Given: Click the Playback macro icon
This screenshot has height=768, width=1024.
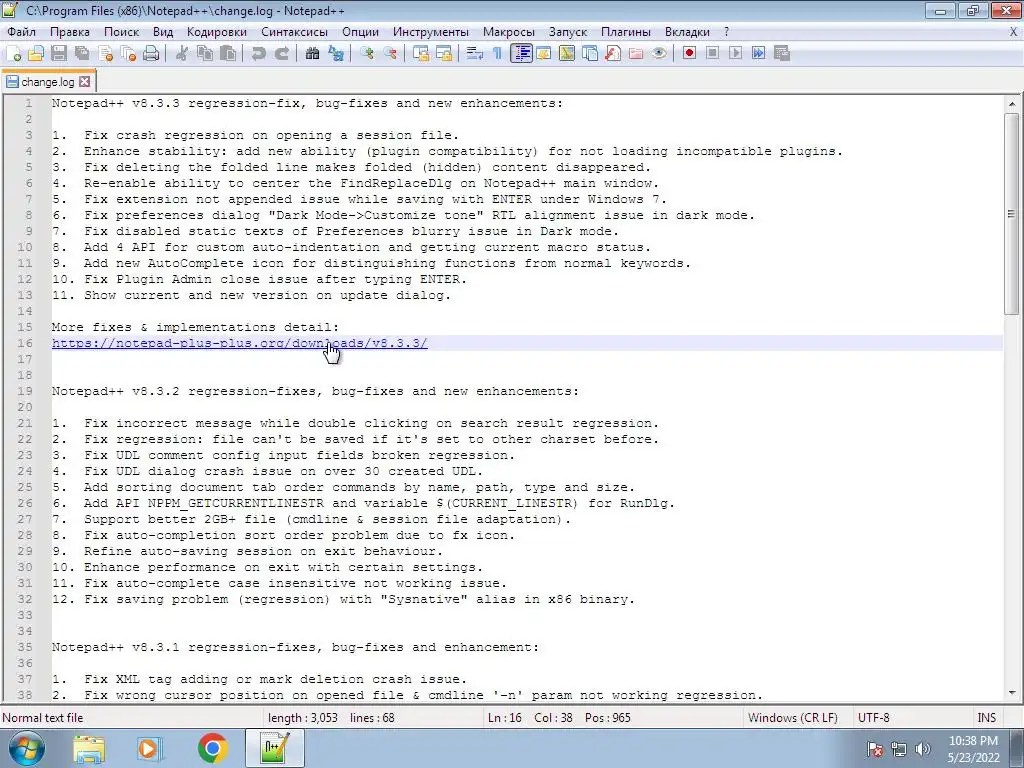Looking at the screenshot, I should pyautogui.click(x=735, y=54).
